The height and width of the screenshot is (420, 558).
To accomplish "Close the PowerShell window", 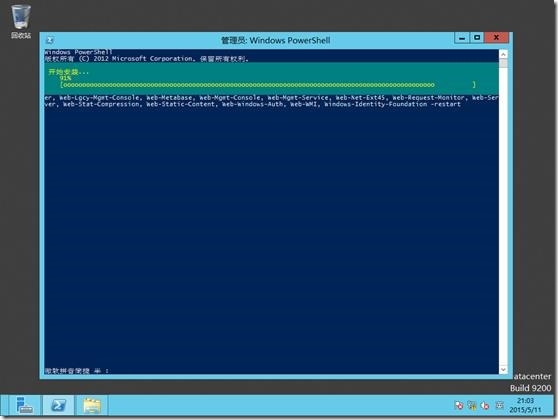I will point(496,38).
